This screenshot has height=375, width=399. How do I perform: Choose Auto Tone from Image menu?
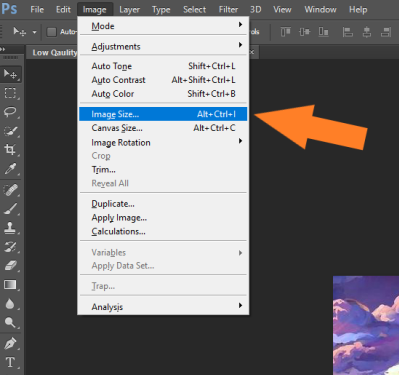click(163, 66)
